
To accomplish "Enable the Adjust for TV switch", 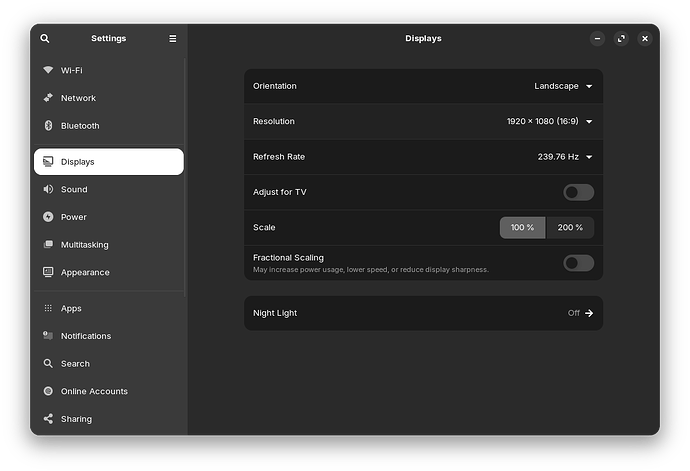I will (578, 192).
